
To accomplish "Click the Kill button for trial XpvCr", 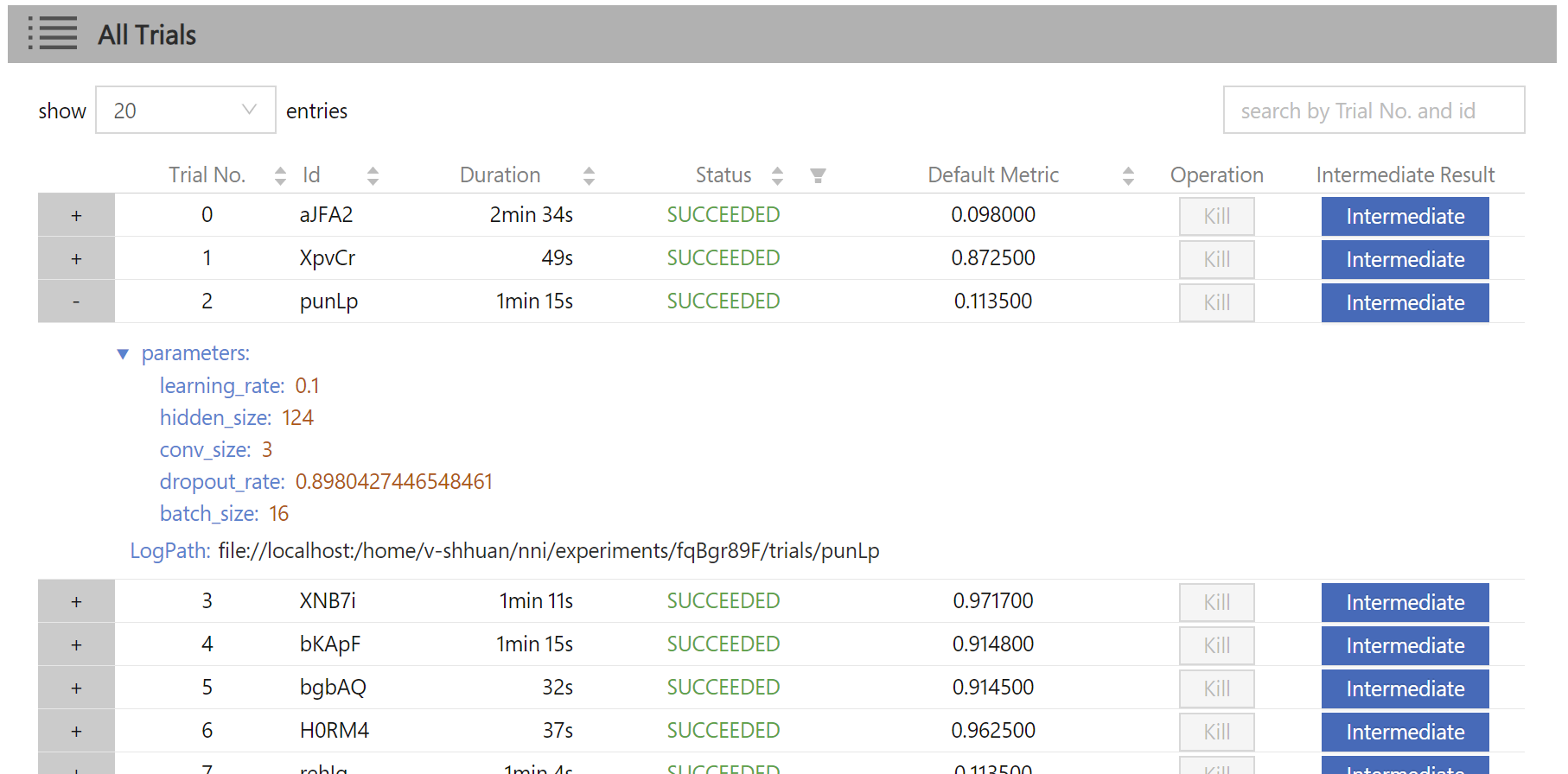I will click(1216, 260).
